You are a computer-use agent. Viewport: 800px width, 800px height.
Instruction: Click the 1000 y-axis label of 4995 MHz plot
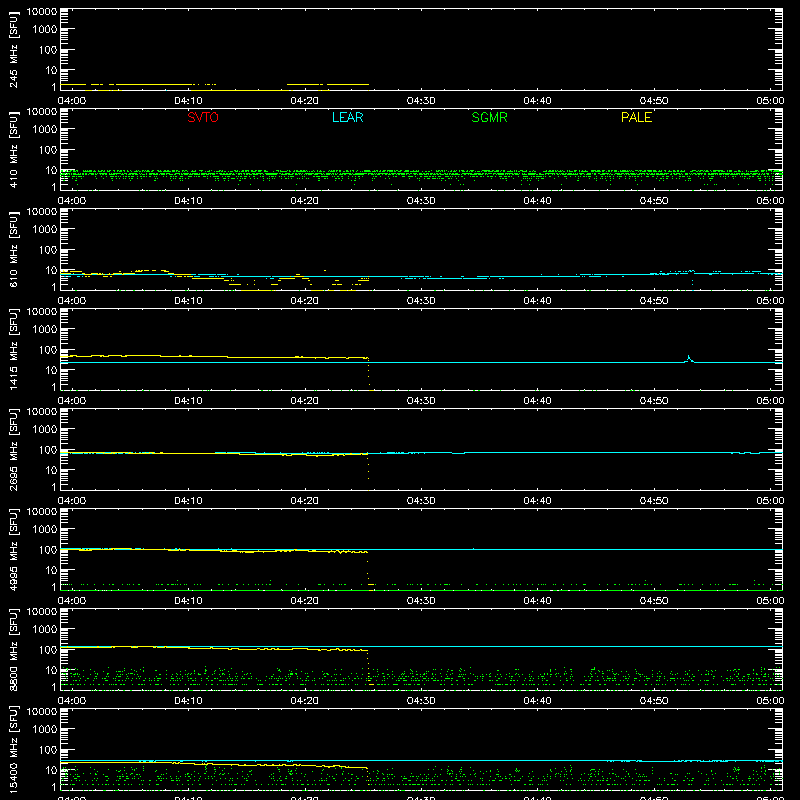pyautogui.click(x=45, y=530)
